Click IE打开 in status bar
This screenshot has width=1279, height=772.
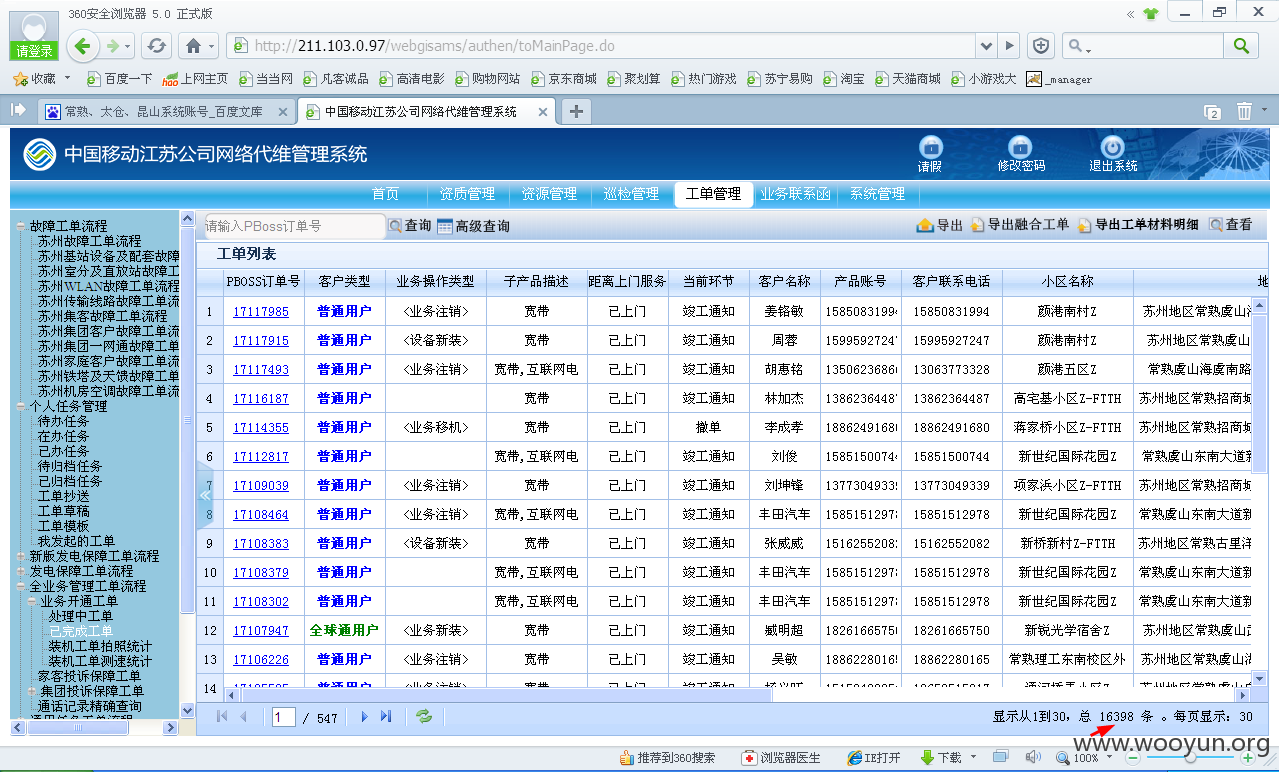(873, 758)
